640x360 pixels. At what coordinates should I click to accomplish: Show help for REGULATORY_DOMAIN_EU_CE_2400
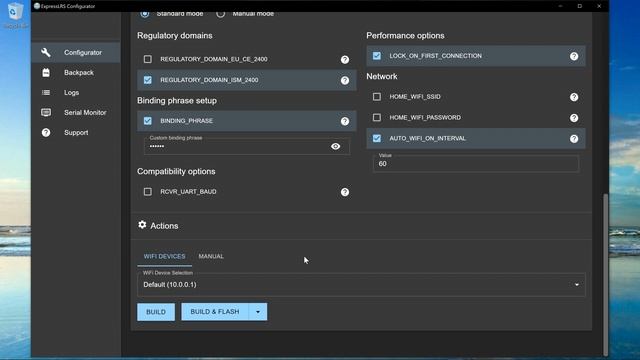(x=345, y=60)
